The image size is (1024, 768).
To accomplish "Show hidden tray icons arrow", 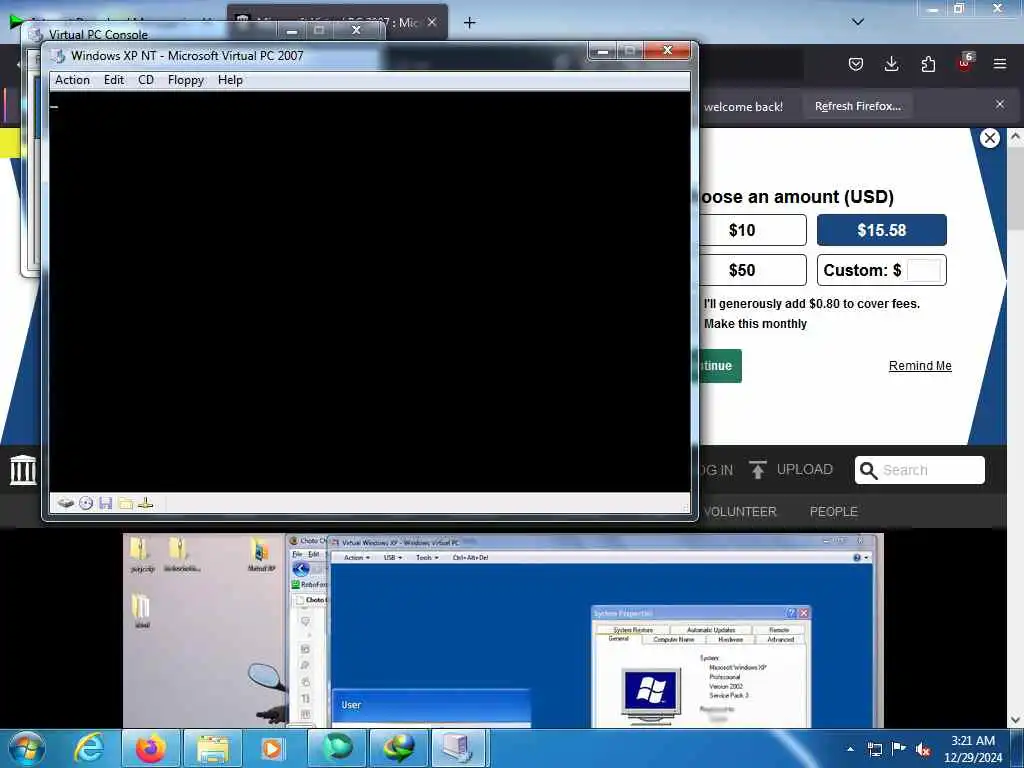I will click(x=850, y=749).
